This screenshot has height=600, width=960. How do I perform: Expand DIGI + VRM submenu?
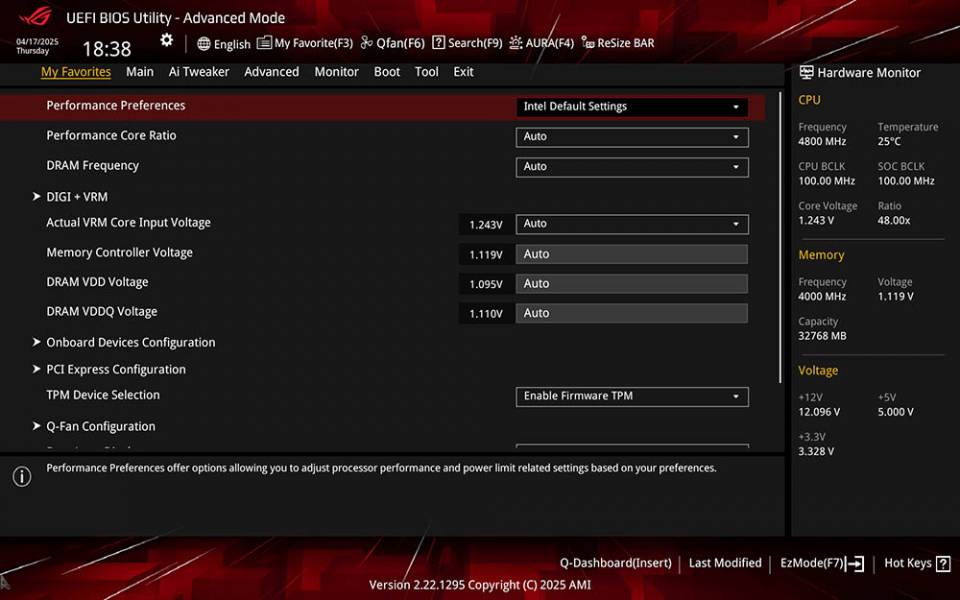coord(77,197)
